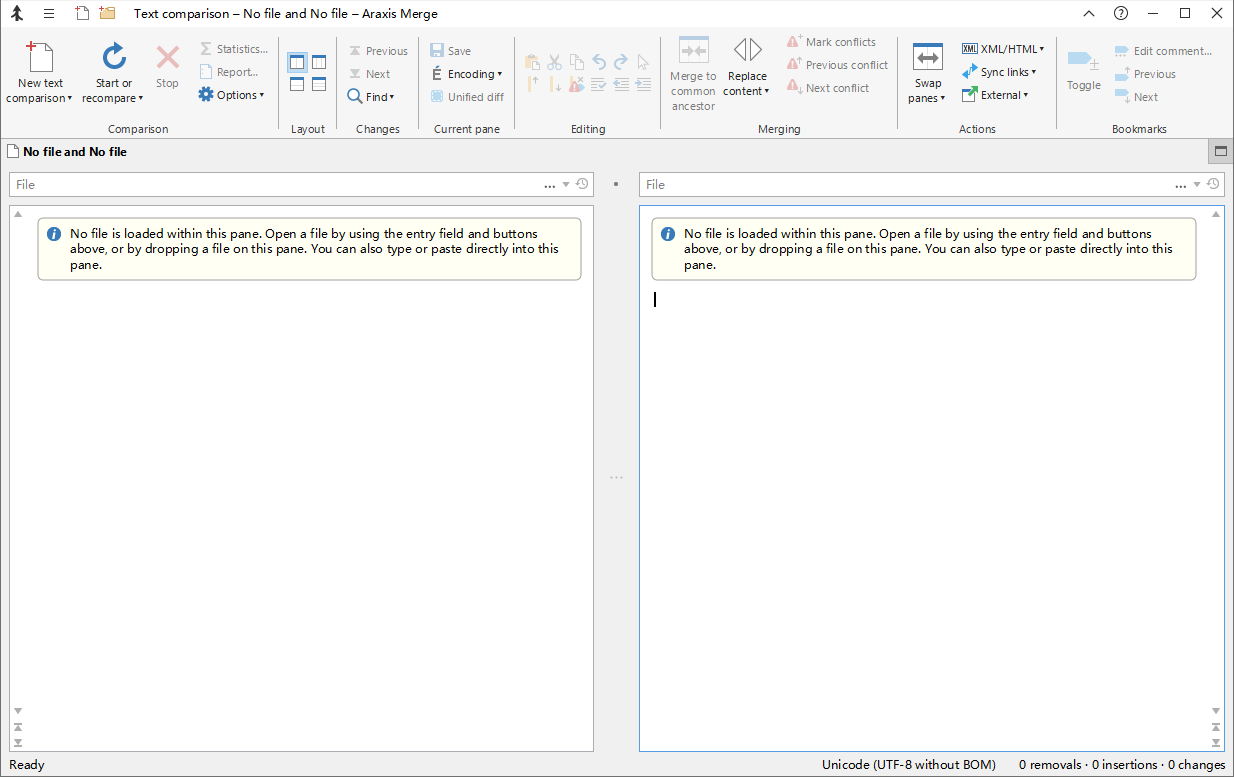Image resolution: width=1234 pixels, height=777 pixels.
Task: Click the left pane history clock icon
Action: click(582, 185)
